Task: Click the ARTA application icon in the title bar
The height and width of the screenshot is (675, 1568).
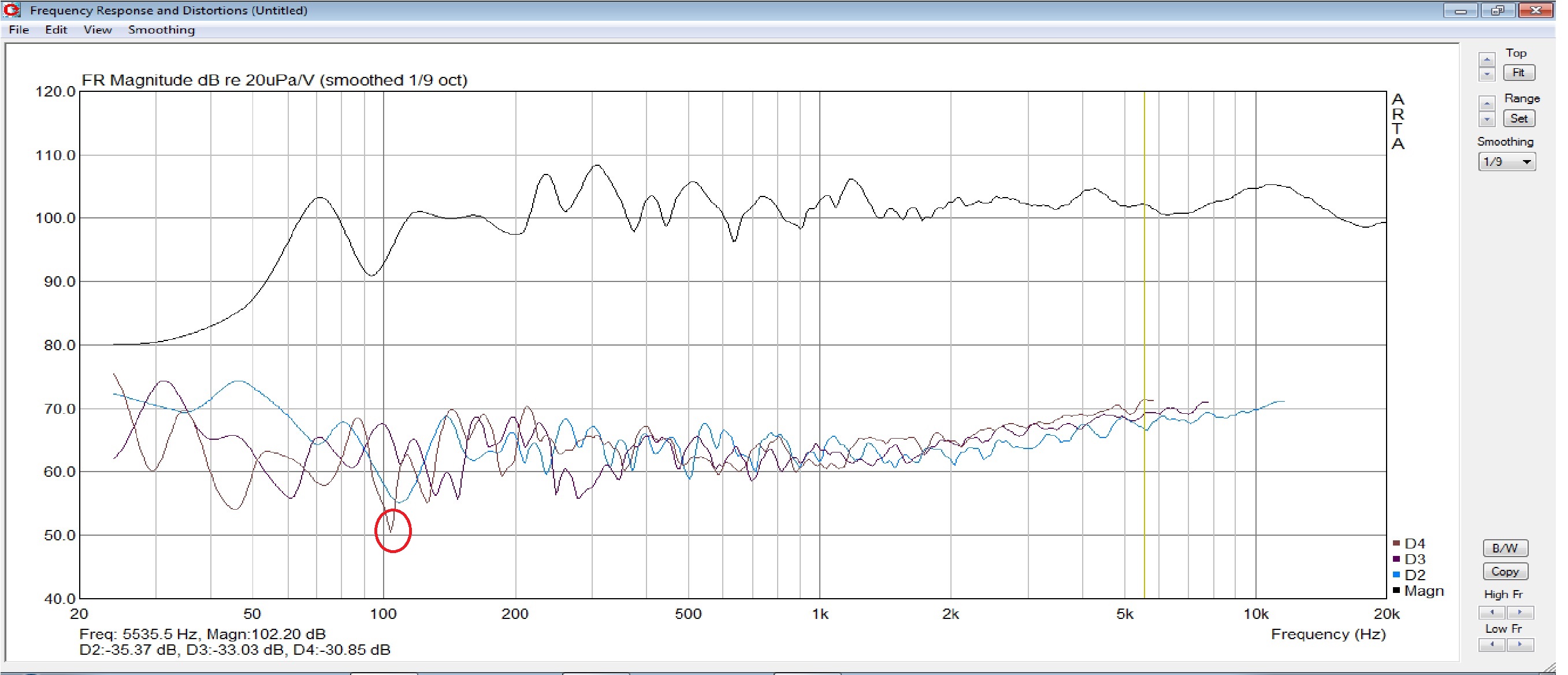Action: pos(12,10)
